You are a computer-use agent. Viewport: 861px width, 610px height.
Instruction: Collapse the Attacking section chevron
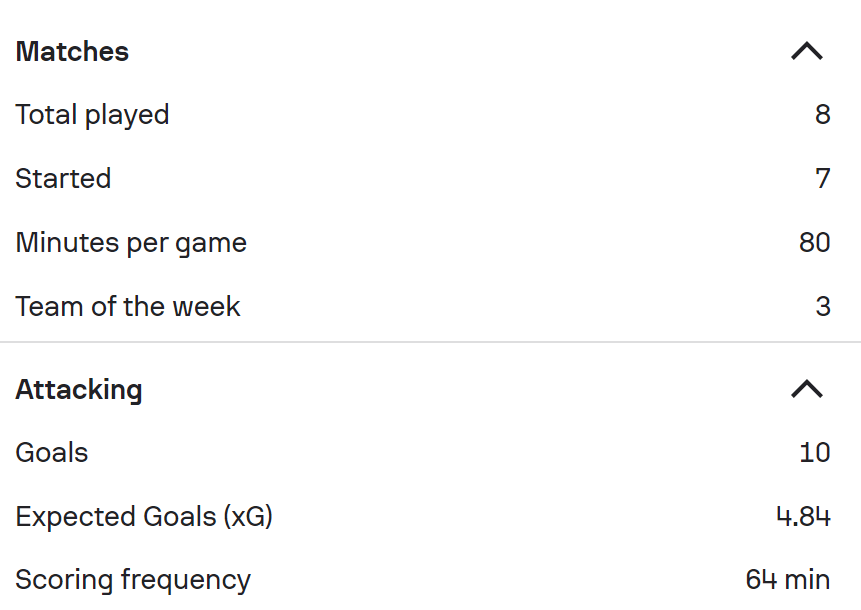[x=806, y=389]
